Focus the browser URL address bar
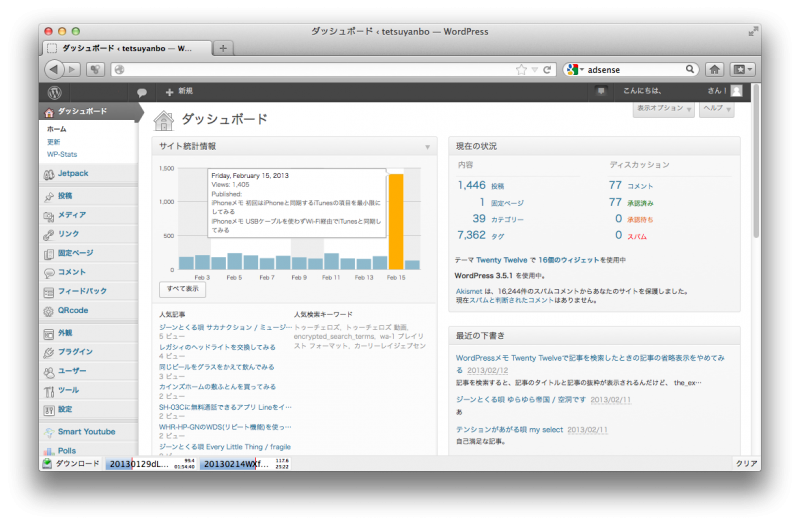The width and height of the screenshot is (800, 525). tap(314, 70)
